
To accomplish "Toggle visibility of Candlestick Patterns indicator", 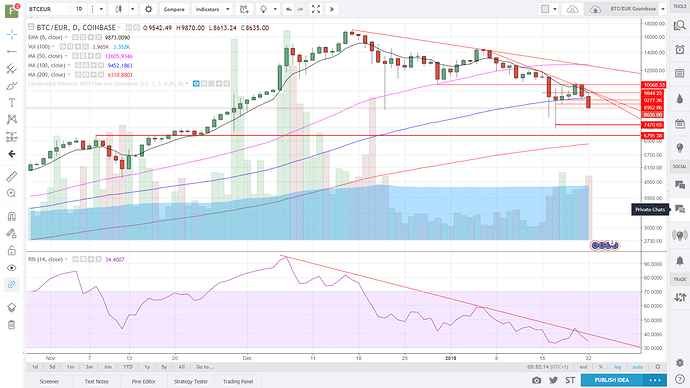I will [x=196, y=84].
